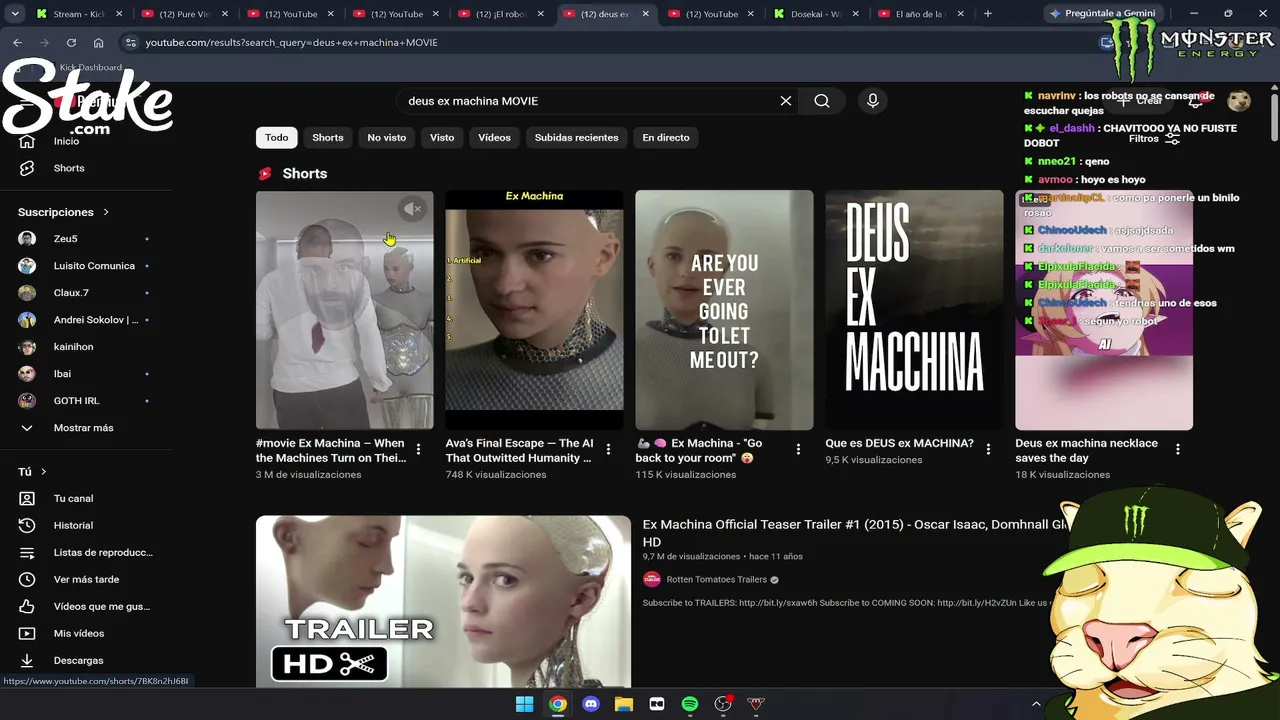This screenshot has width=1280, height=720.
Task: Go to Inicio in the YouTube sidebar
Action: click(x=66, y=141)
